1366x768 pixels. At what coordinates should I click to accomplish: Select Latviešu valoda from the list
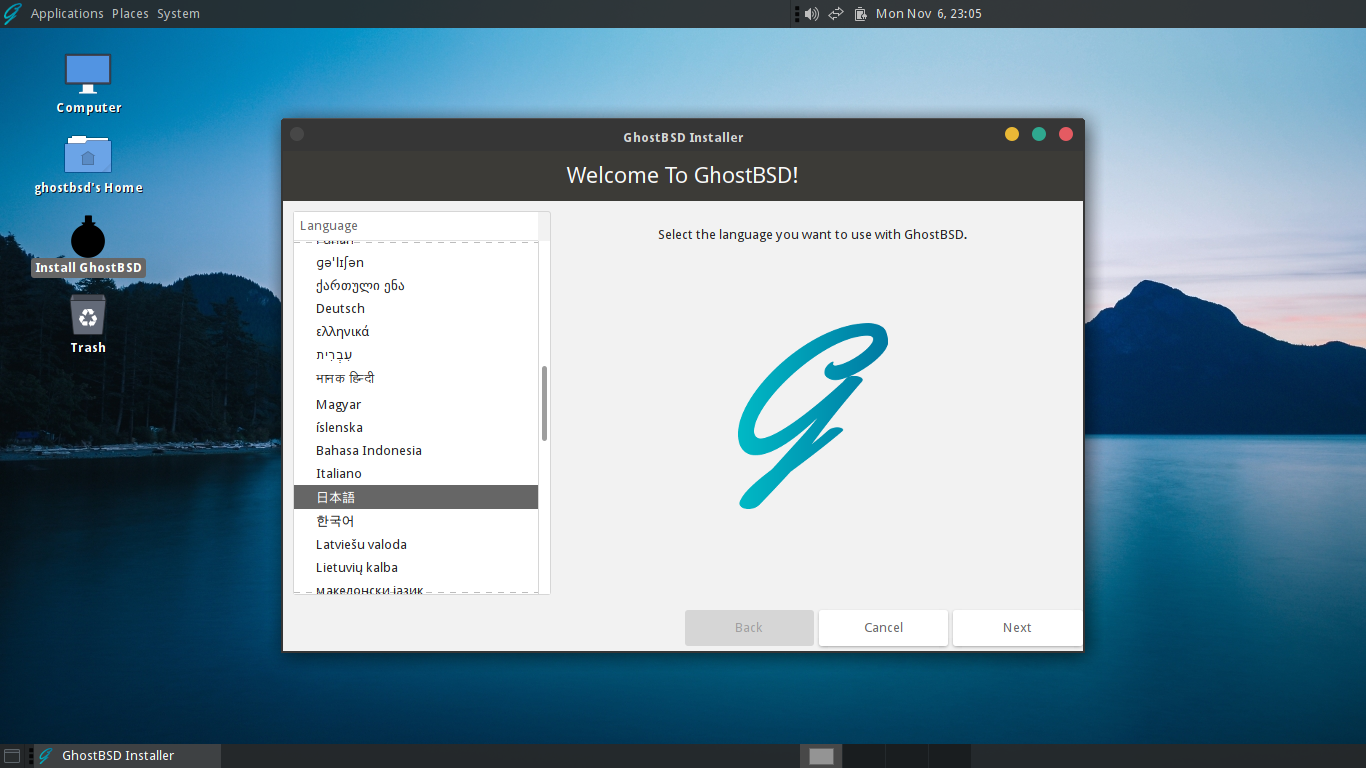click(416, 545)
